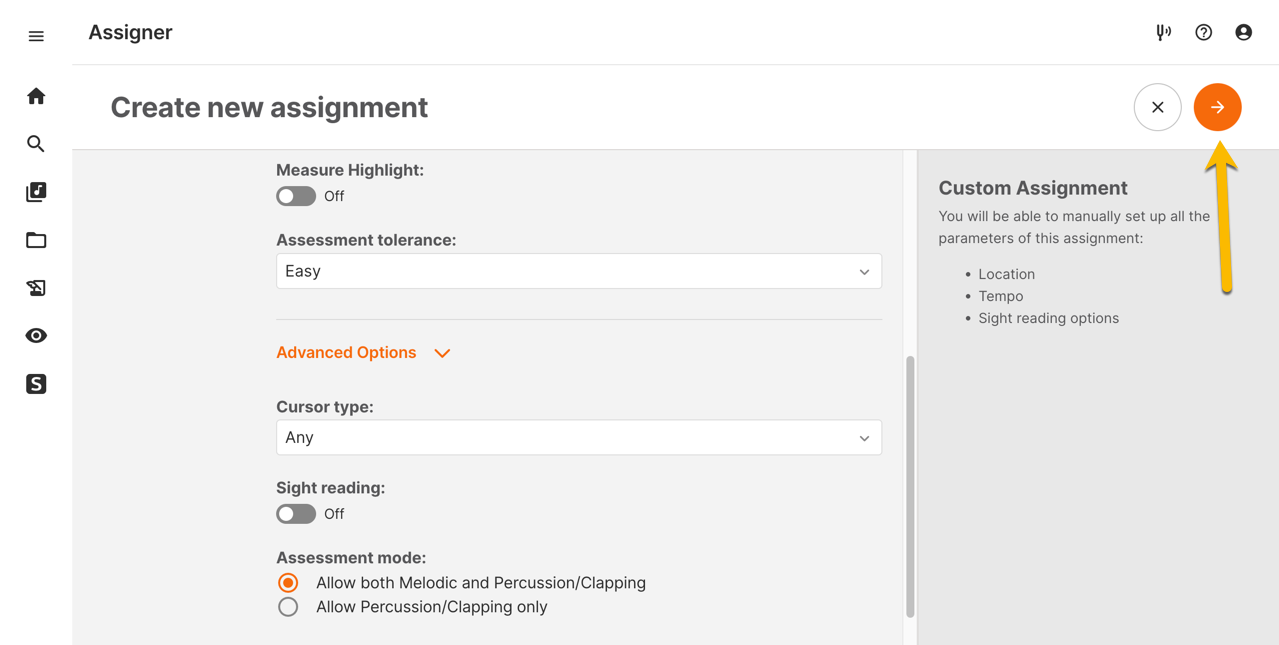Proceed with the orange next arrow button
Viewport: 1279px width, 645px height.
coord(1218,107)
